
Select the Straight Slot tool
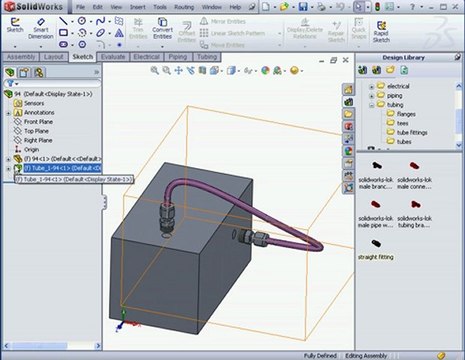63,44
